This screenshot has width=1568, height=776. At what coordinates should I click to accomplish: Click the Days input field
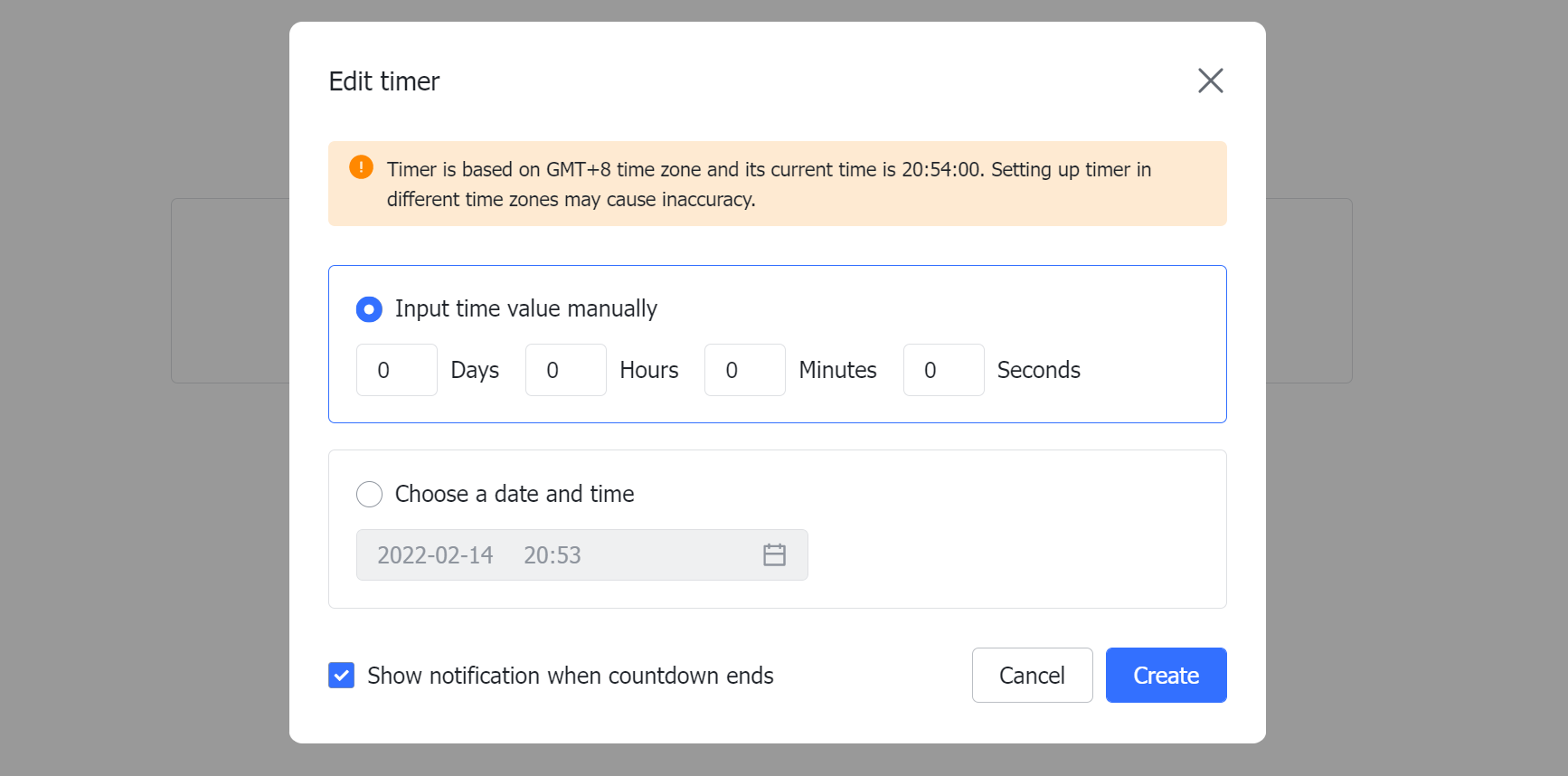[396, 369]
